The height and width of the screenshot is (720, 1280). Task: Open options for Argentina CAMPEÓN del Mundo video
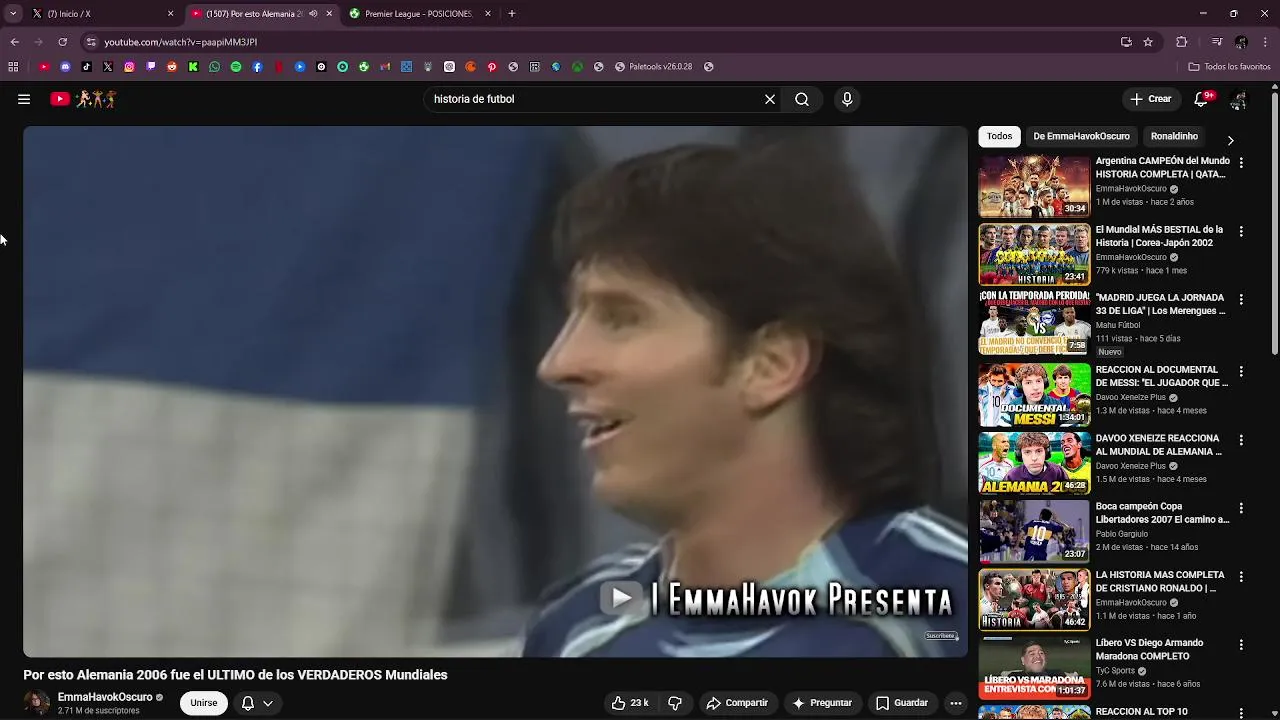[1241, 162]
